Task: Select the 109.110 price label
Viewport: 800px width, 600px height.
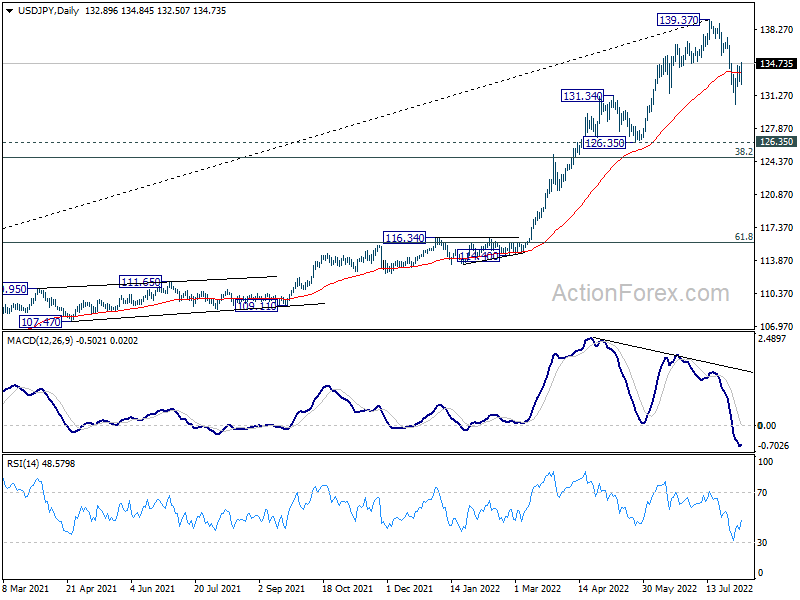Action: click(x=255, y=306)
